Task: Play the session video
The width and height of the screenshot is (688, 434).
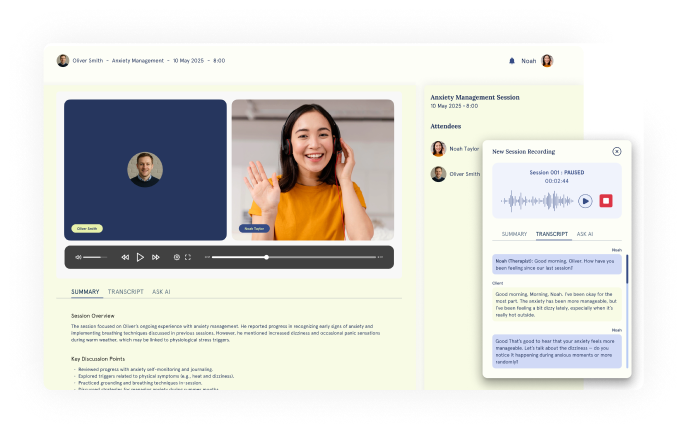Action: [140, 257]
